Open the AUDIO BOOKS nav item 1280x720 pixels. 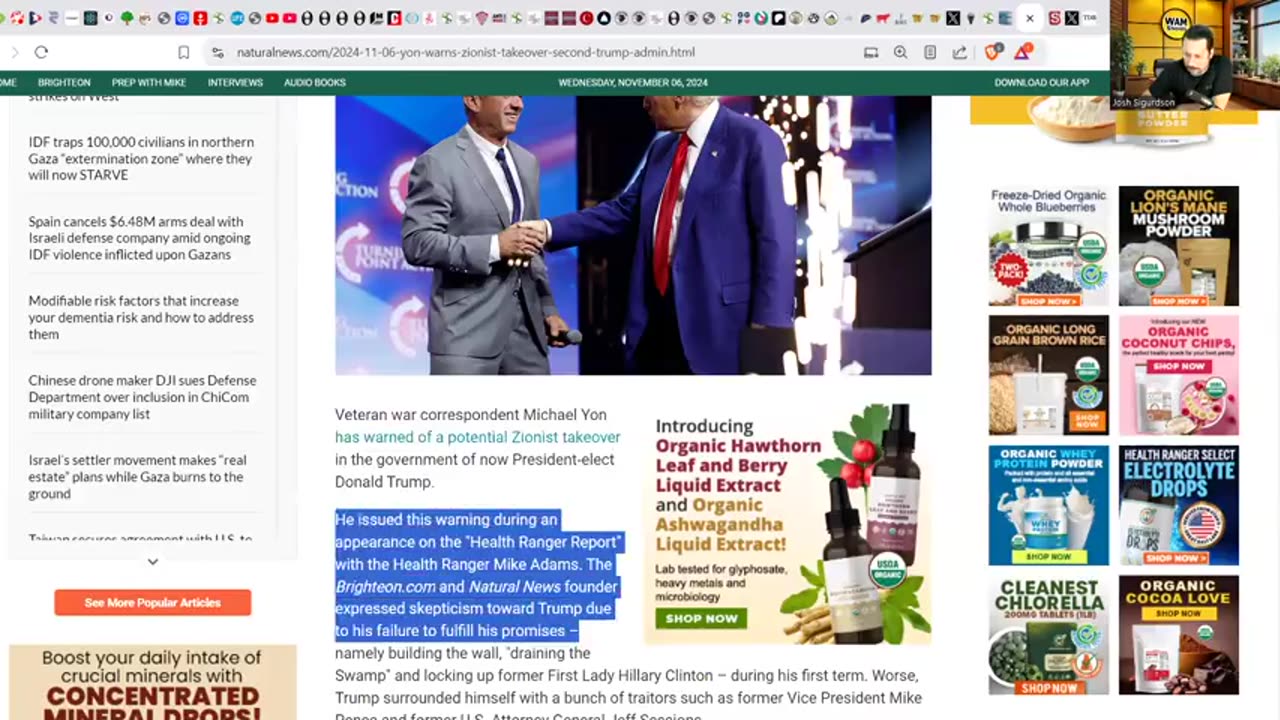314,83
